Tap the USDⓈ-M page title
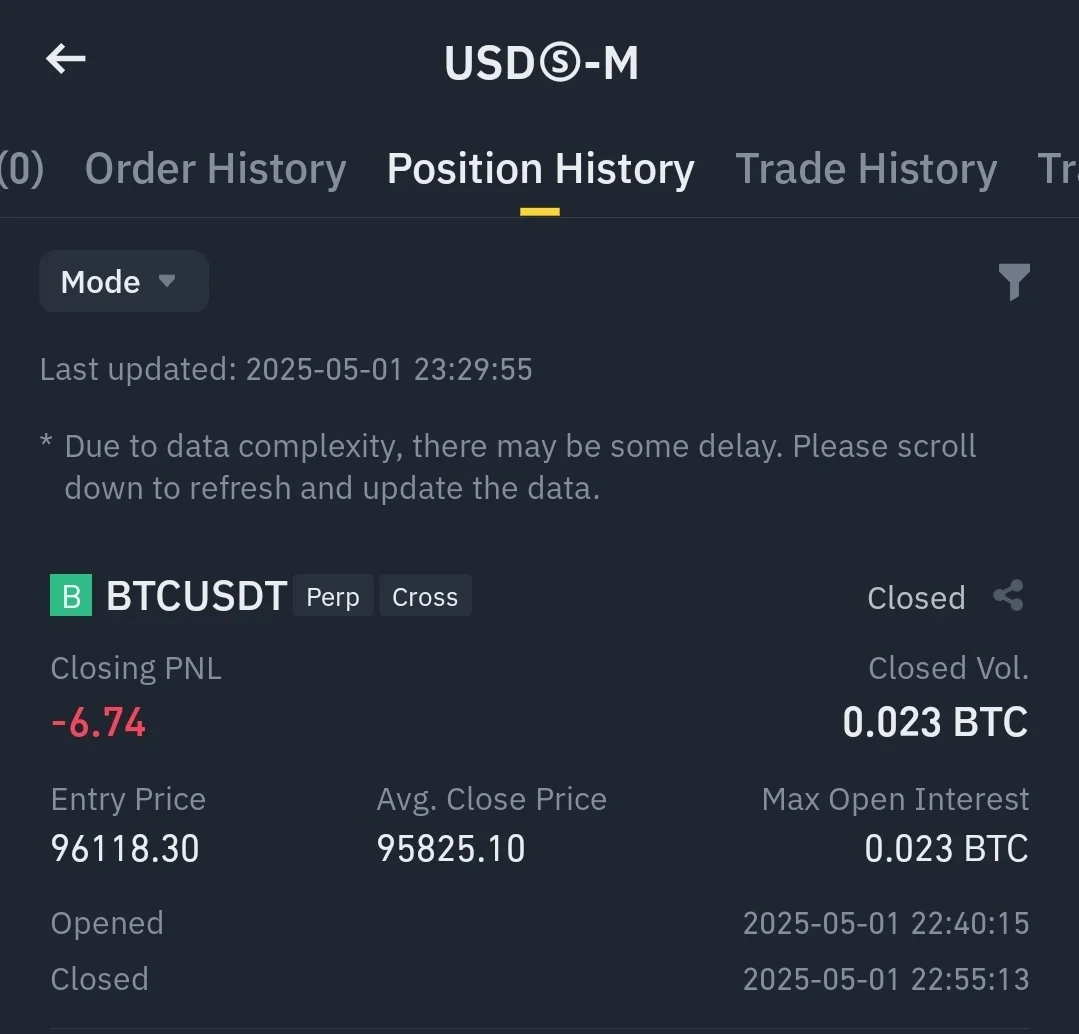 (541, 62)
